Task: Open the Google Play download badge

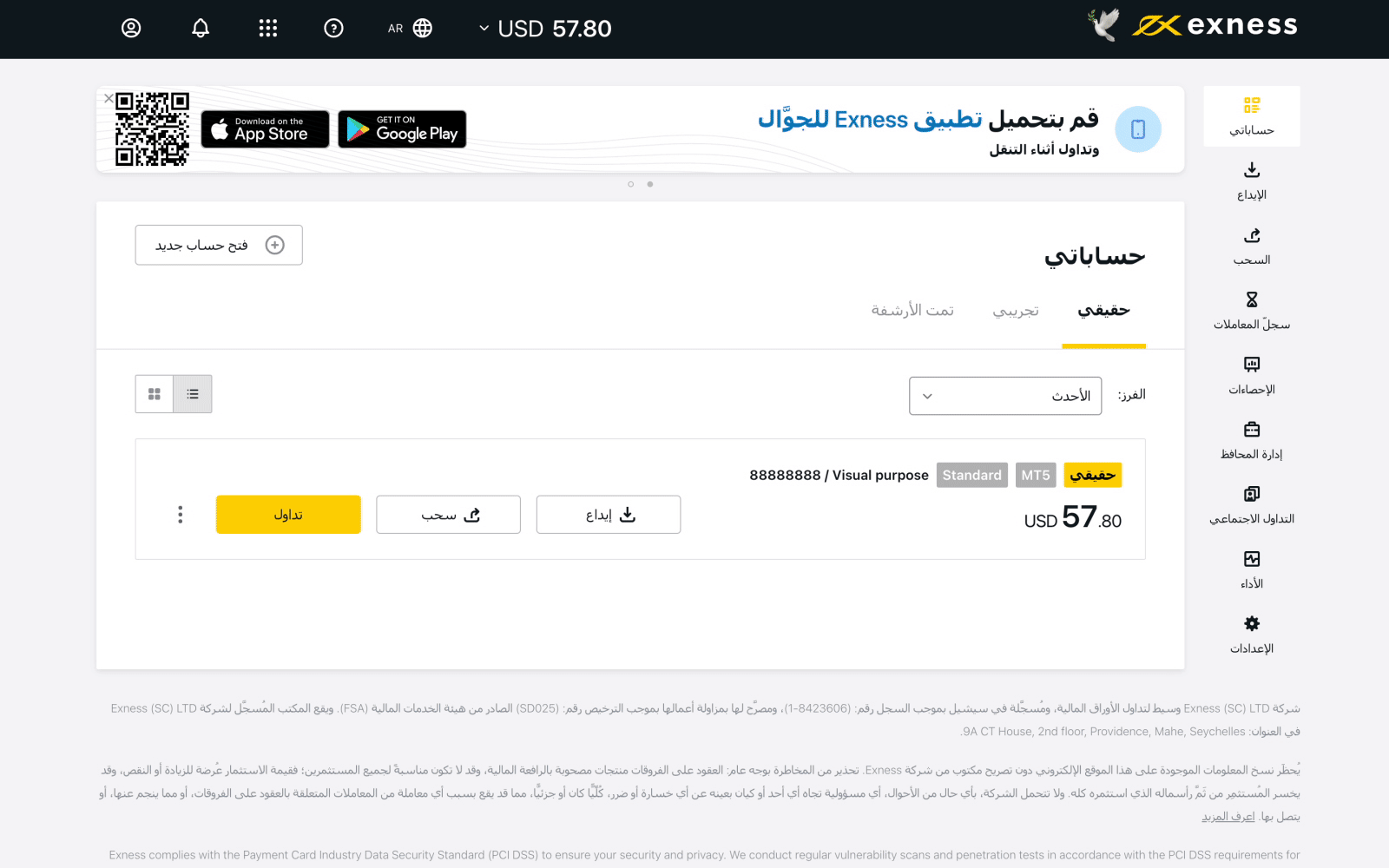Action: coord(402,129)
